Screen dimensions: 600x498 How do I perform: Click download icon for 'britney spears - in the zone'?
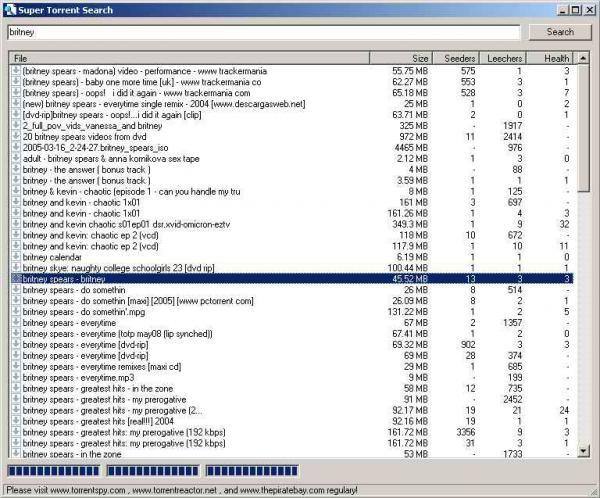coord(16,454)
